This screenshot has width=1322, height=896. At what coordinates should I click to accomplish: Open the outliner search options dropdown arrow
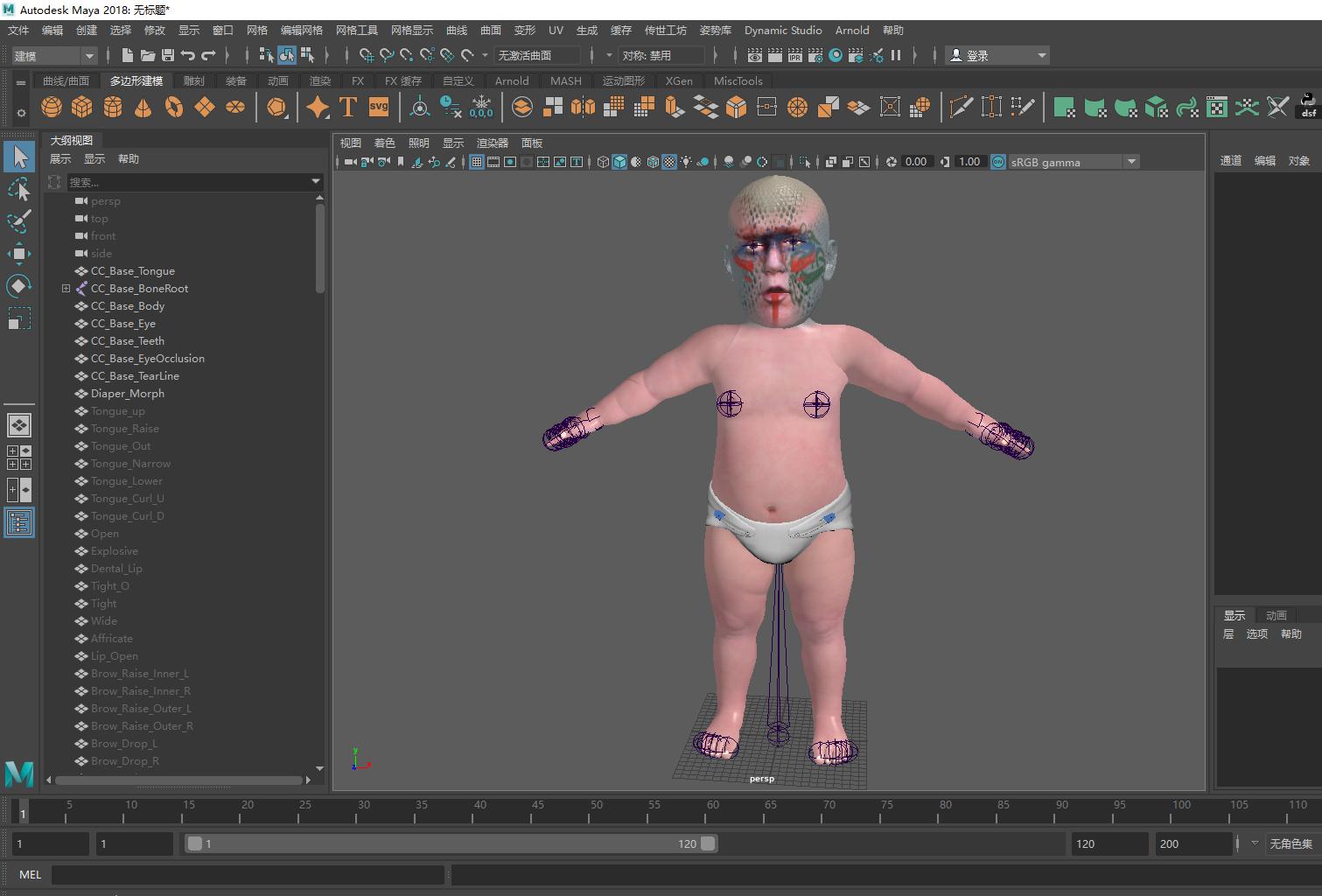click(x=316, y=182)
